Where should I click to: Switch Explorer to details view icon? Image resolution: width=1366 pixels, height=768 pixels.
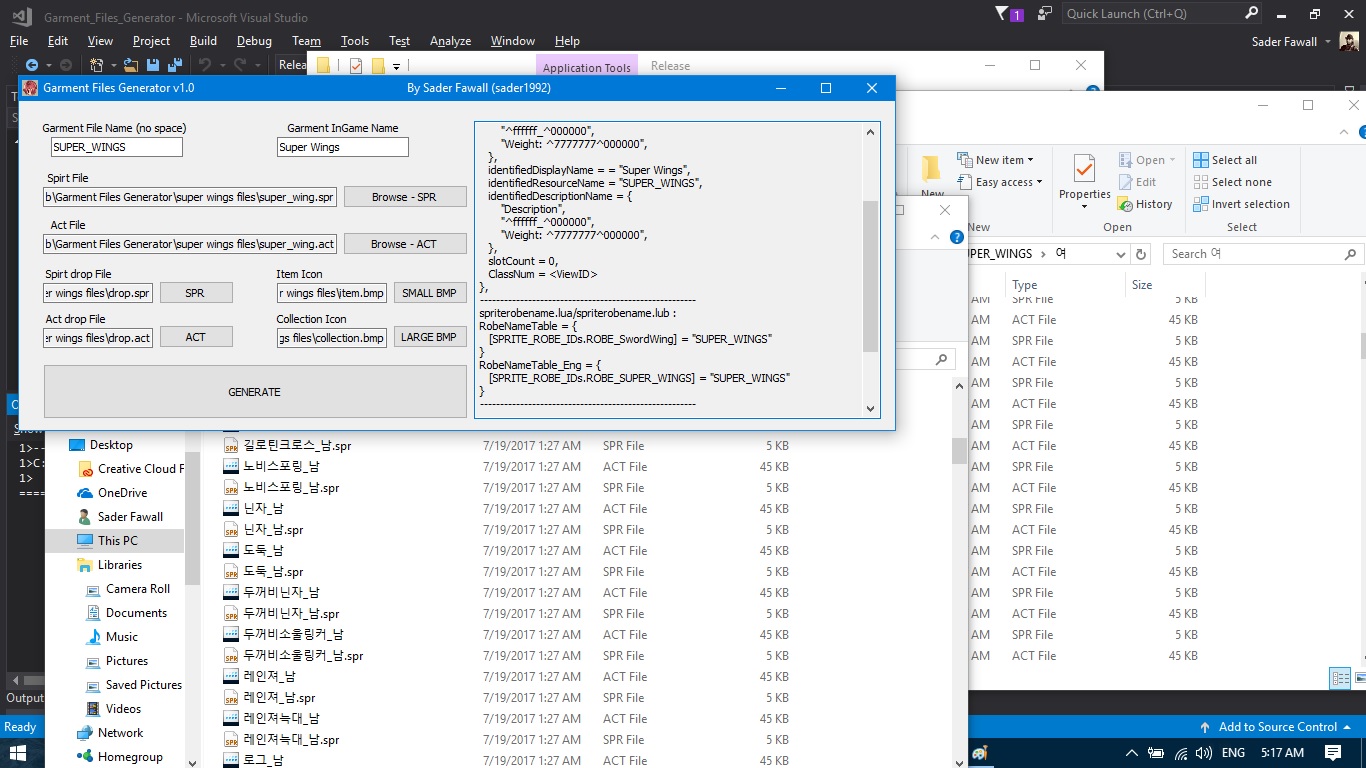1340,679
